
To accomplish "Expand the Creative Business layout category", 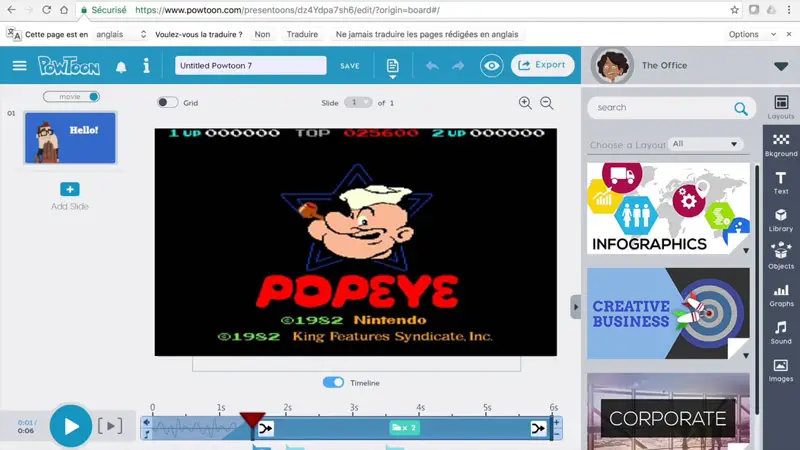I will coord(746,356).
